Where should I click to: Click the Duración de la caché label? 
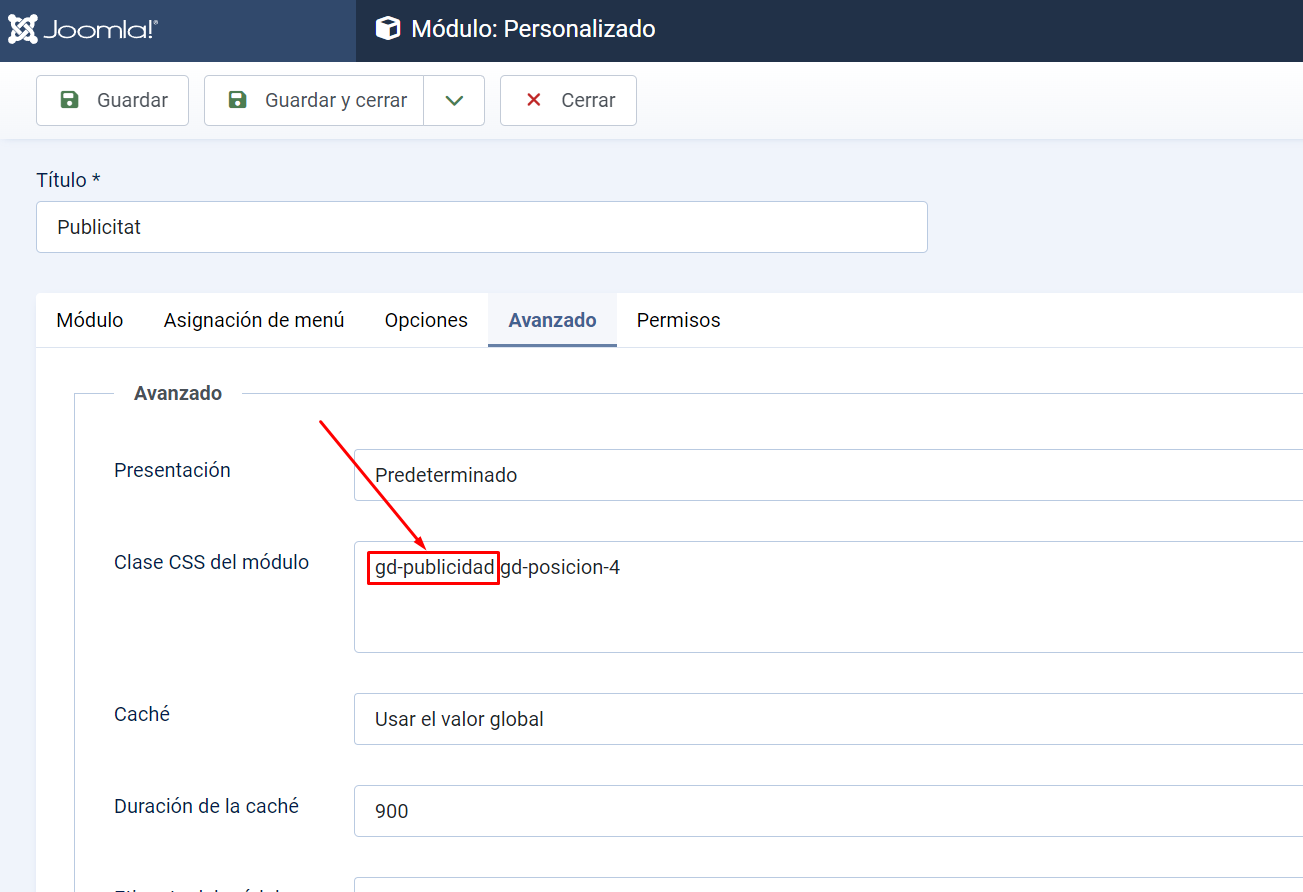(x=206, y=806)
